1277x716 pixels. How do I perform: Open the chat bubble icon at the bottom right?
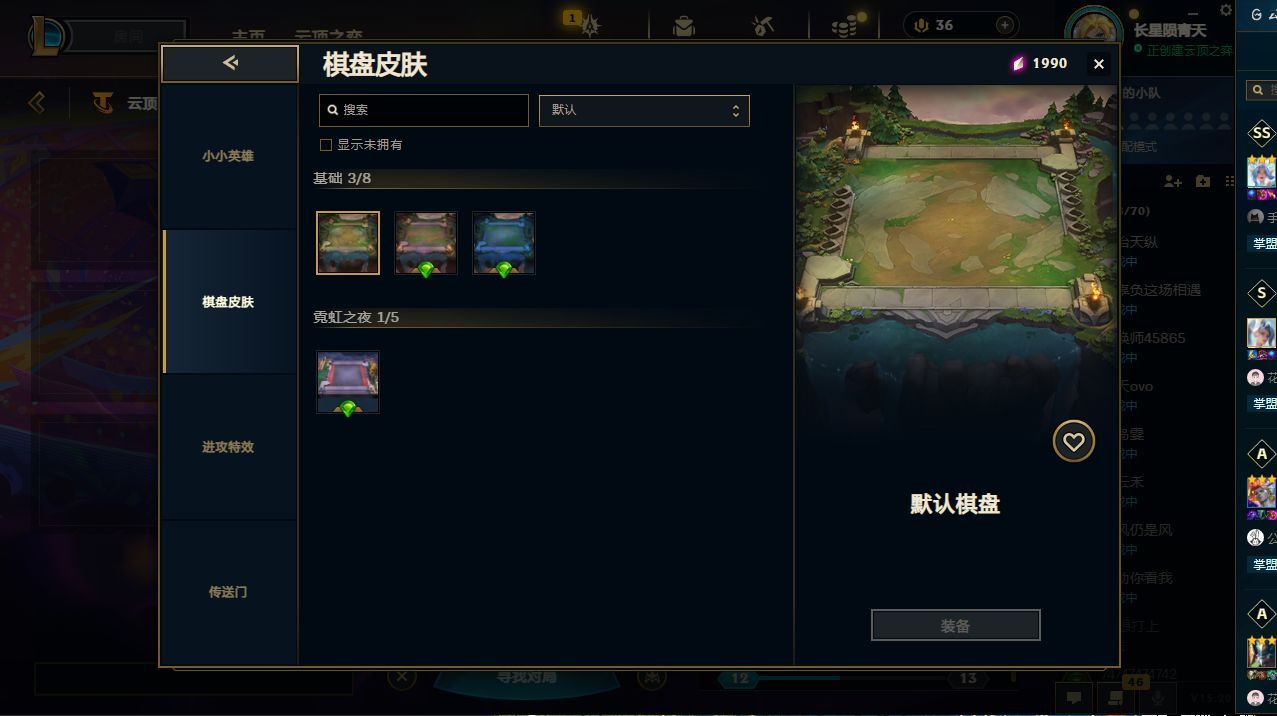(x=1074, y=698)
